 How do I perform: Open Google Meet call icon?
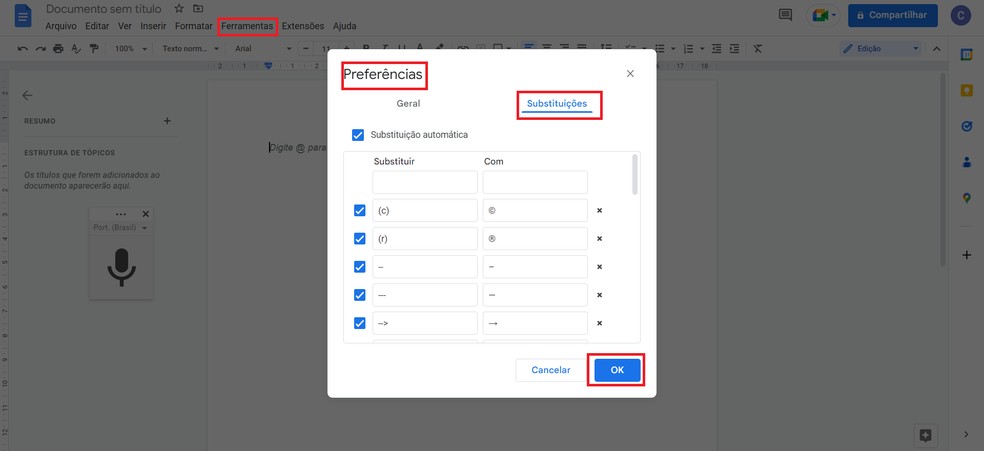(x=820, y=15)
